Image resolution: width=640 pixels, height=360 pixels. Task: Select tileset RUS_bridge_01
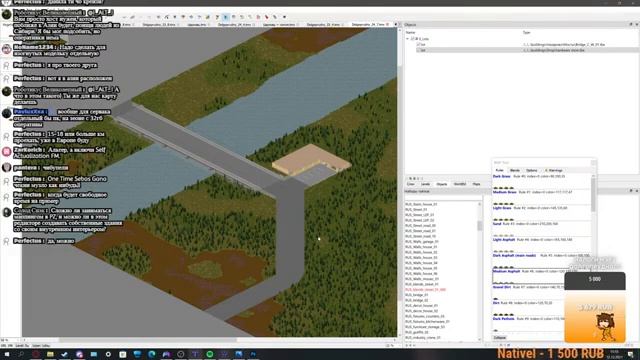point(417,295)
